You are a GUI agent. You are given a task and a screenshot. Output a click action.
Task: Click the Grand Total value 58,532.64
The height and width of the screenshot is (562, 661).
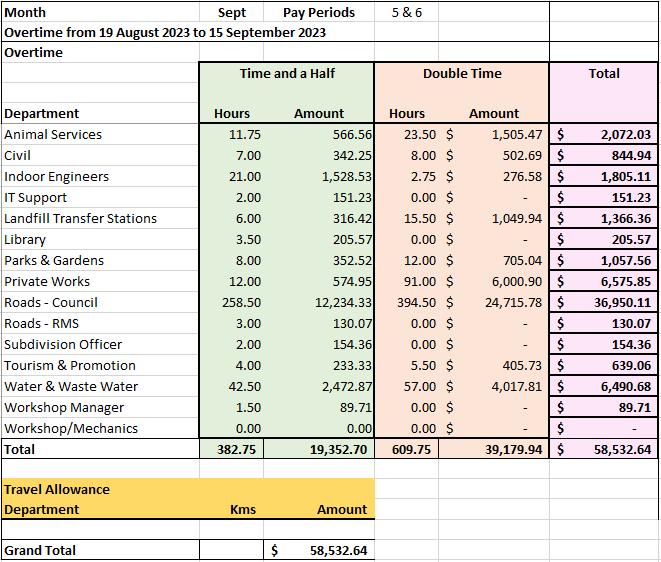point(319,550)
